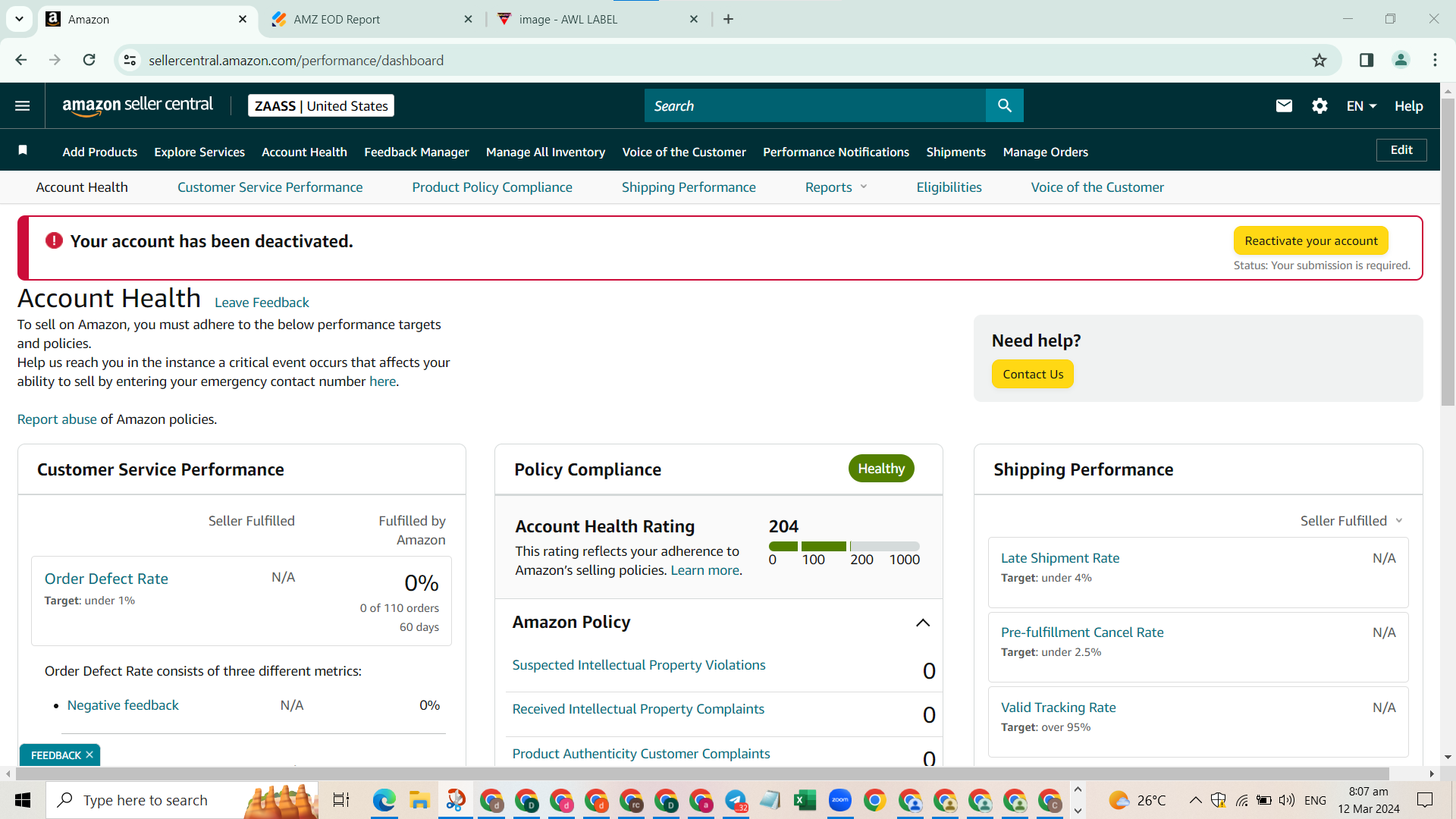
Task: Select Performance Notifications in the navigation bar
Action: point(836,152)
